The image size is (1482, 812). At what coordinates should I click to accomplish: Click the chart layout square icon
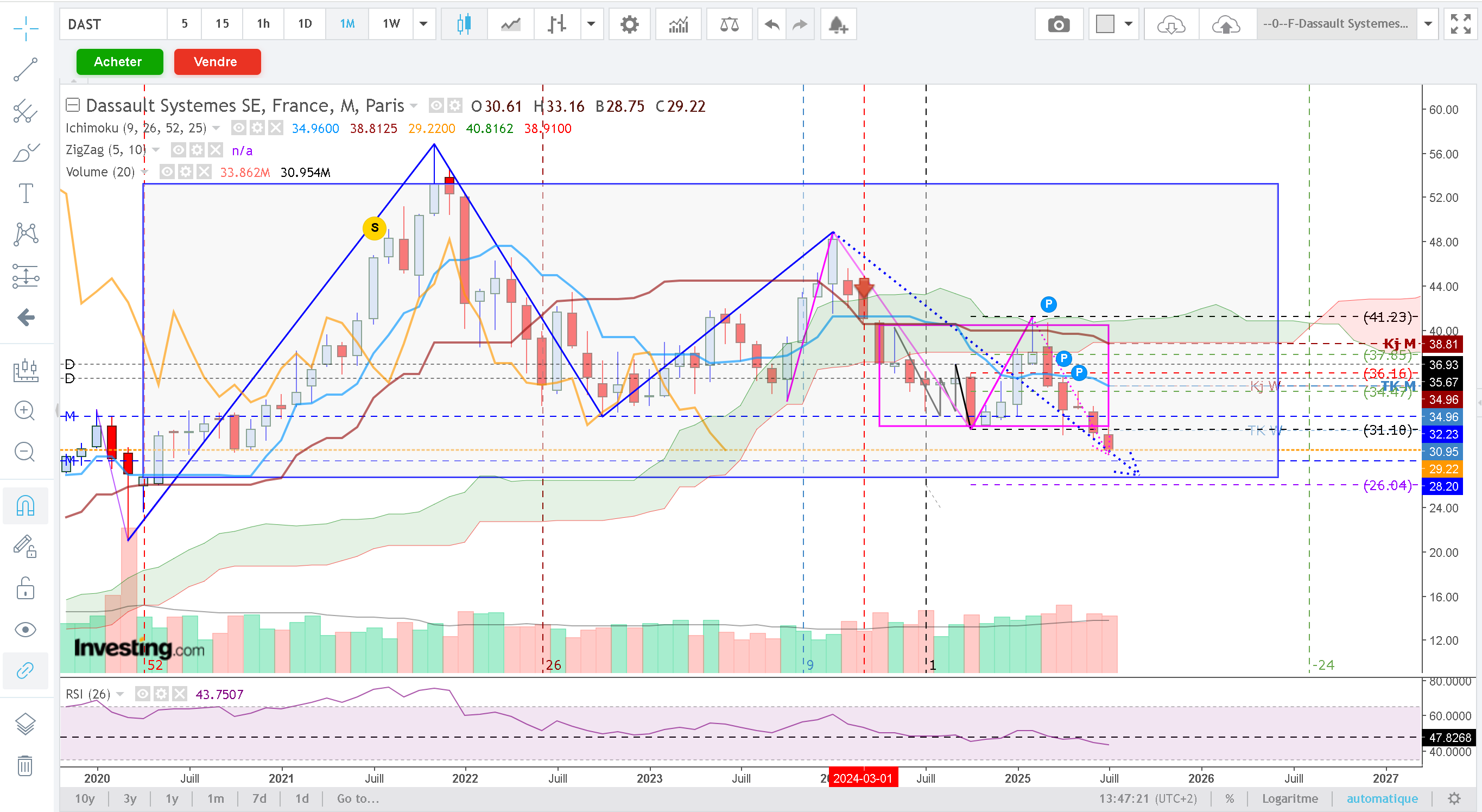tap(1105, 24)
